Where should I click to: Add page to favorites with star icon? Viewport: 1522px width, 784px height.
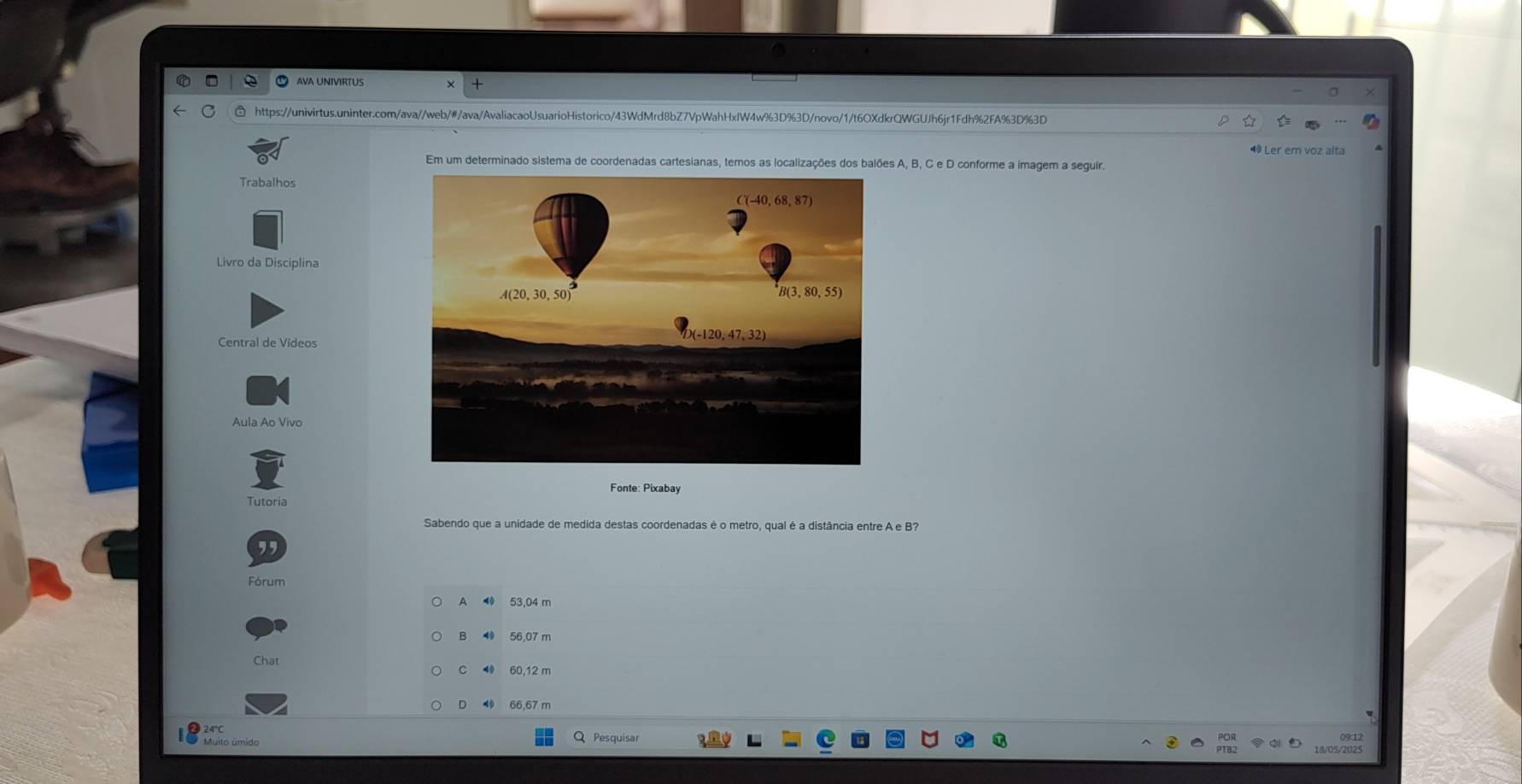coord(1250,120)
